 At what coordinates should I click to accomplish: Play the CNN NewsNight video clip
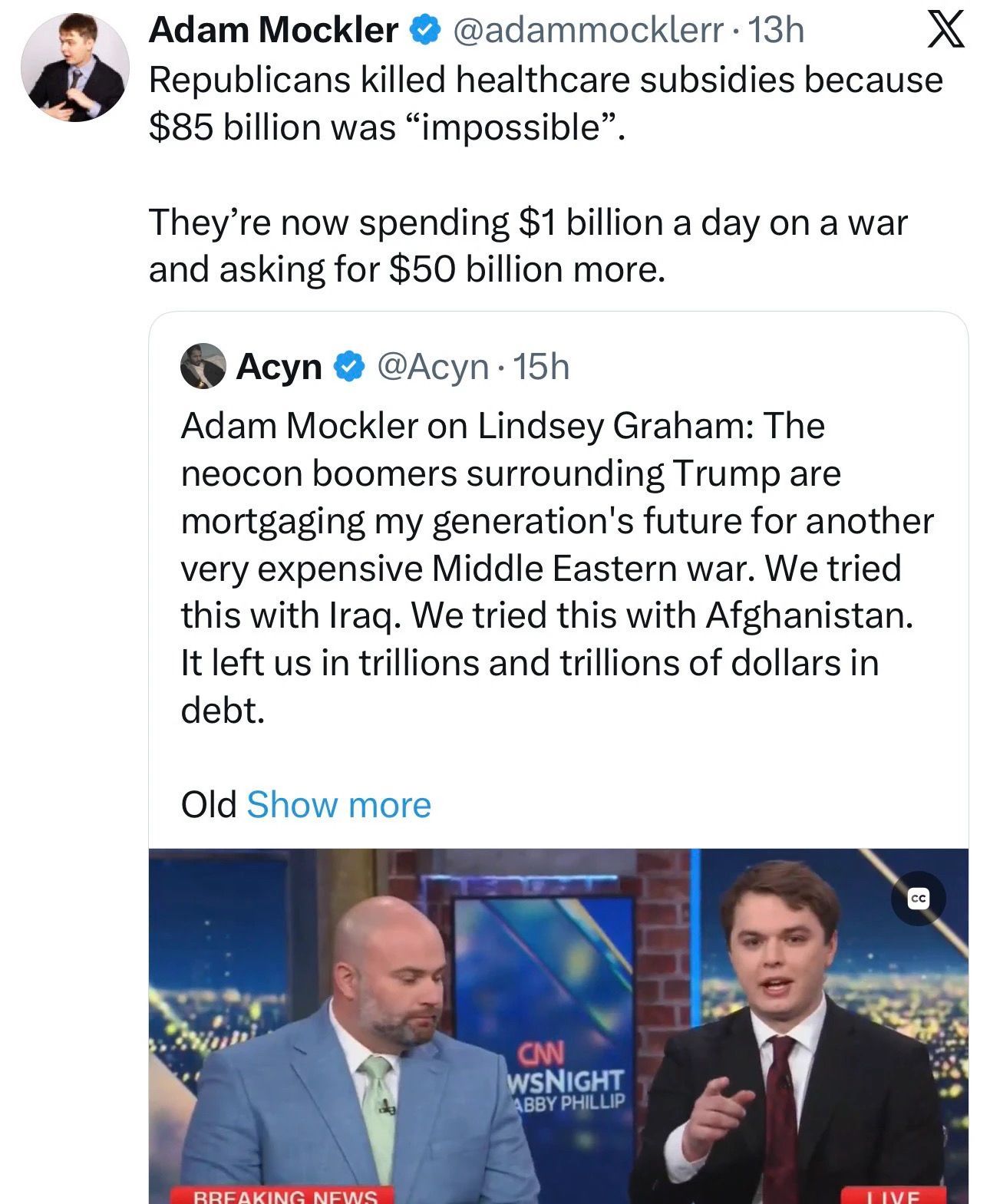pos(558,1026)
